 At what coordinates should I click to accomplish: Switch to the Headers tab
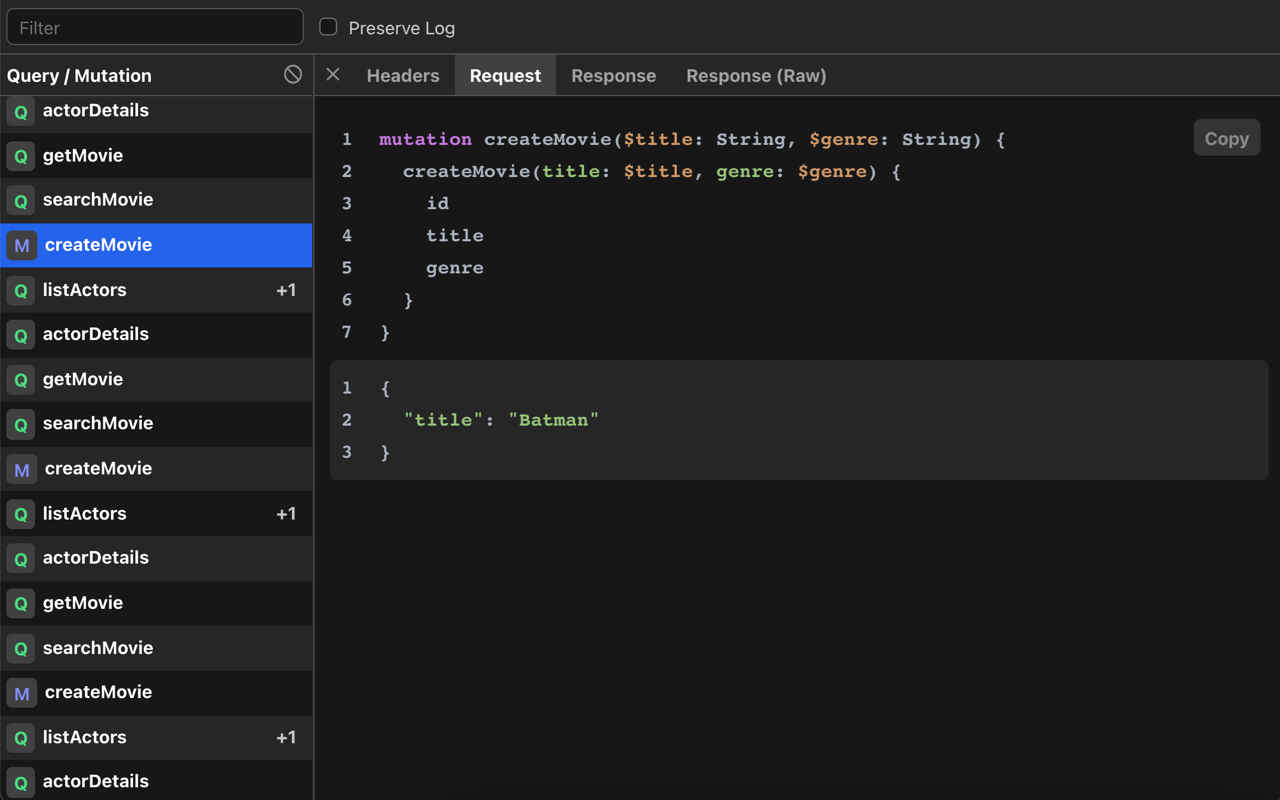(x=403, y=75)
